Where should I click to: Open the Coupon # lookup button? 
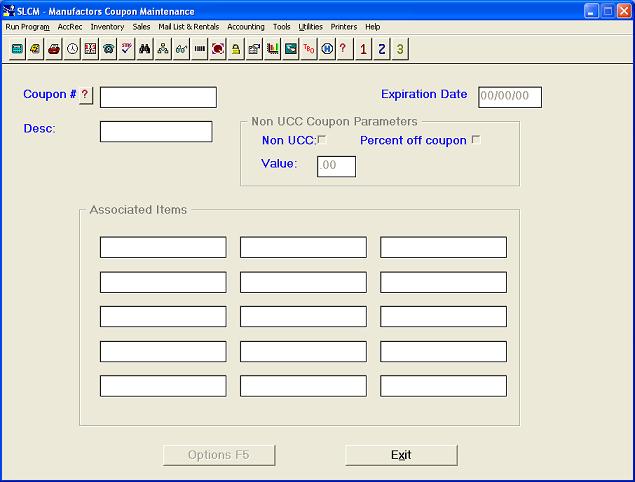[85, 96]
